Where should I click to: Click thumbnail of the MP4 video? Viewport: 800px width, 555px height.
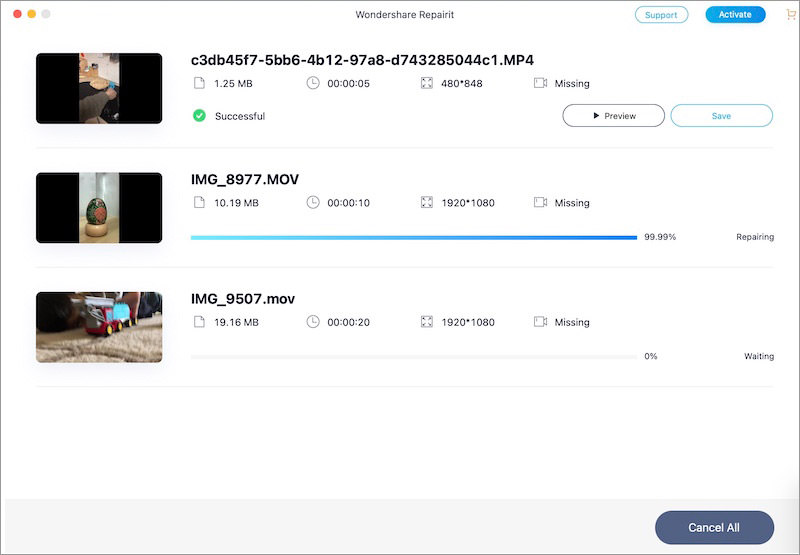coord(99,88)
